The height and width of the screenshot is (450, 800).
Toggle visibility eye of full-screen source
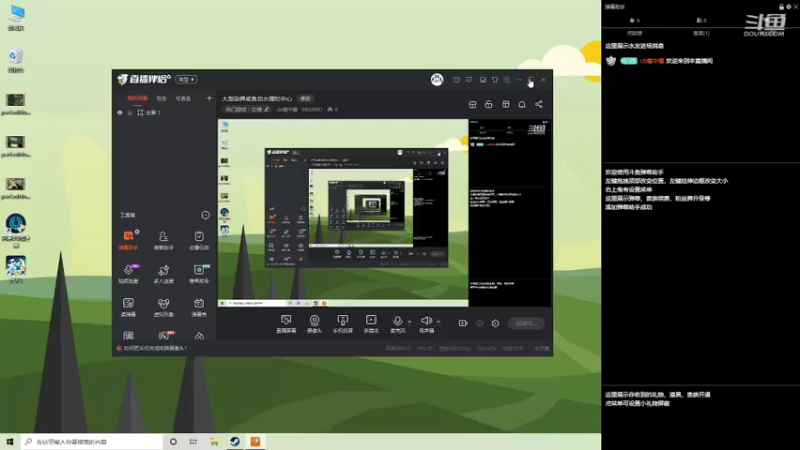click(120, 113)
